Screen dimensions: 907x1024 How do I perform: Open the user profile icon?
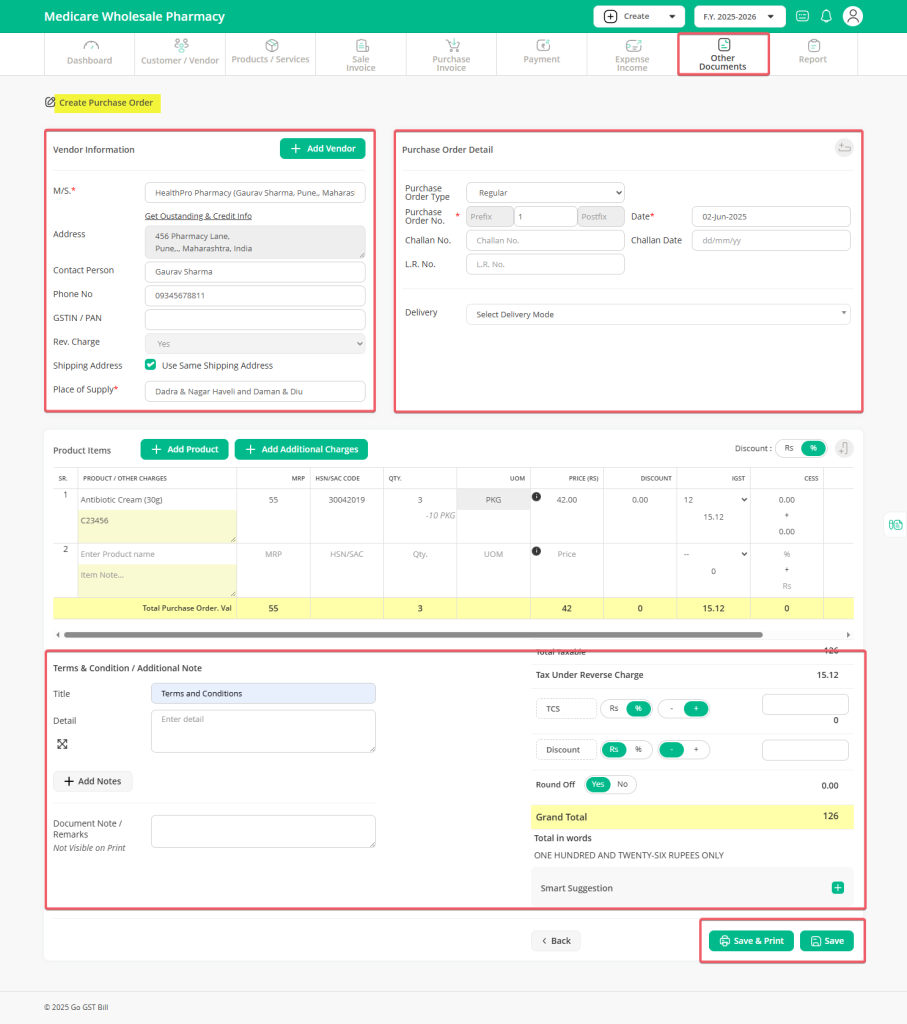(x=852, y=16)
